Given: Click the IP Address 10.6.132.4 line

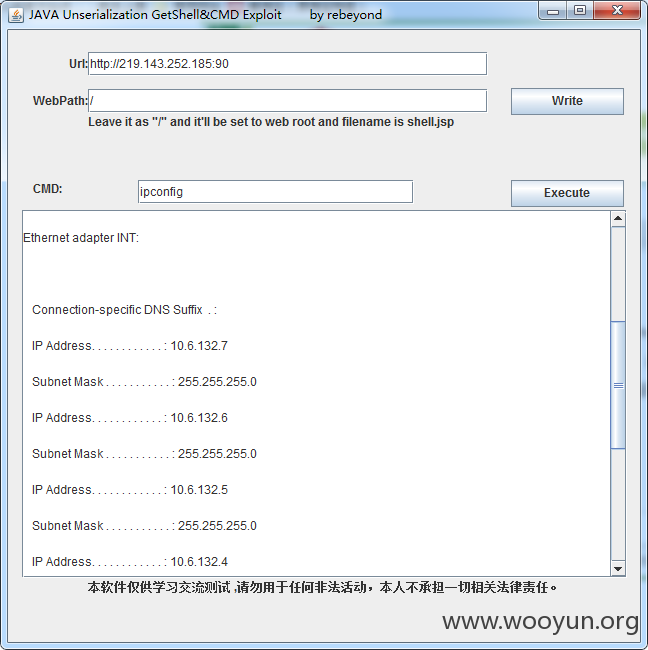Looking at the screenshot, I should click(x=130, y=562).
